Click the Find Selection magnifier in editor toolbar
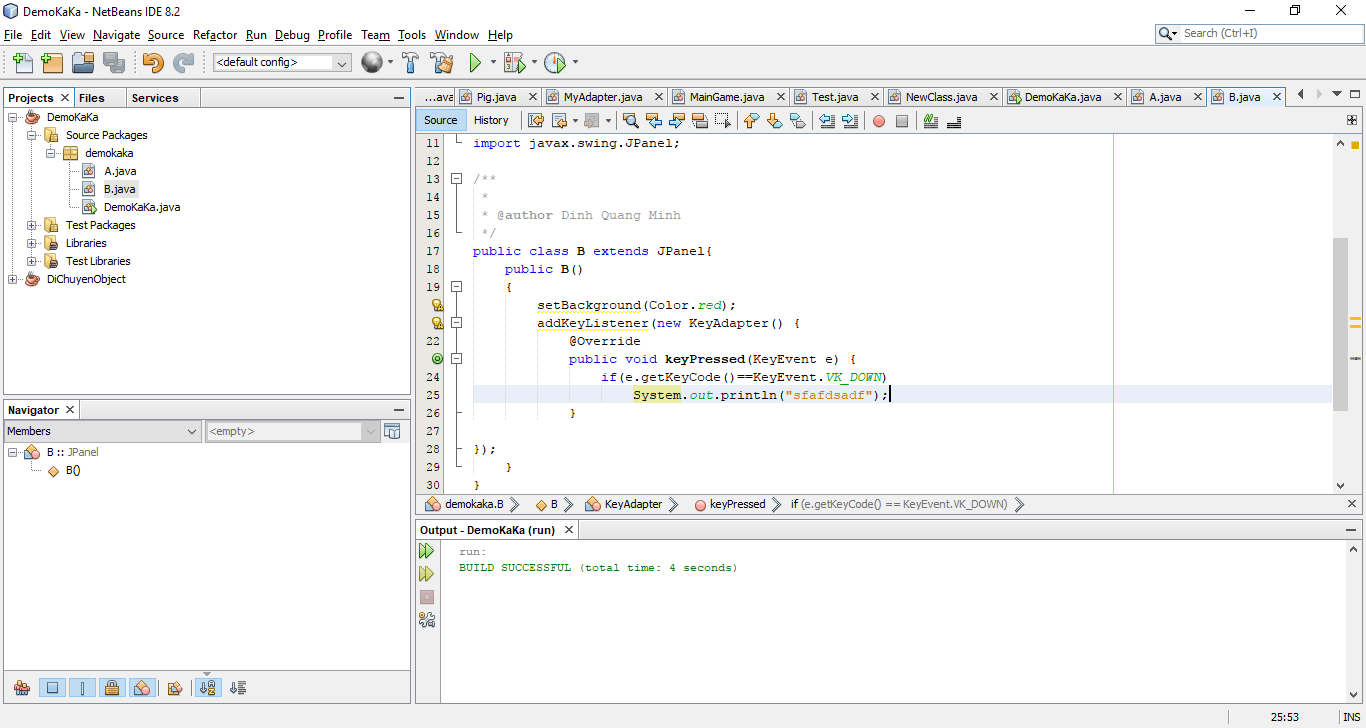The height and width of the screenshot is (728, 1366). pos(630,121)
